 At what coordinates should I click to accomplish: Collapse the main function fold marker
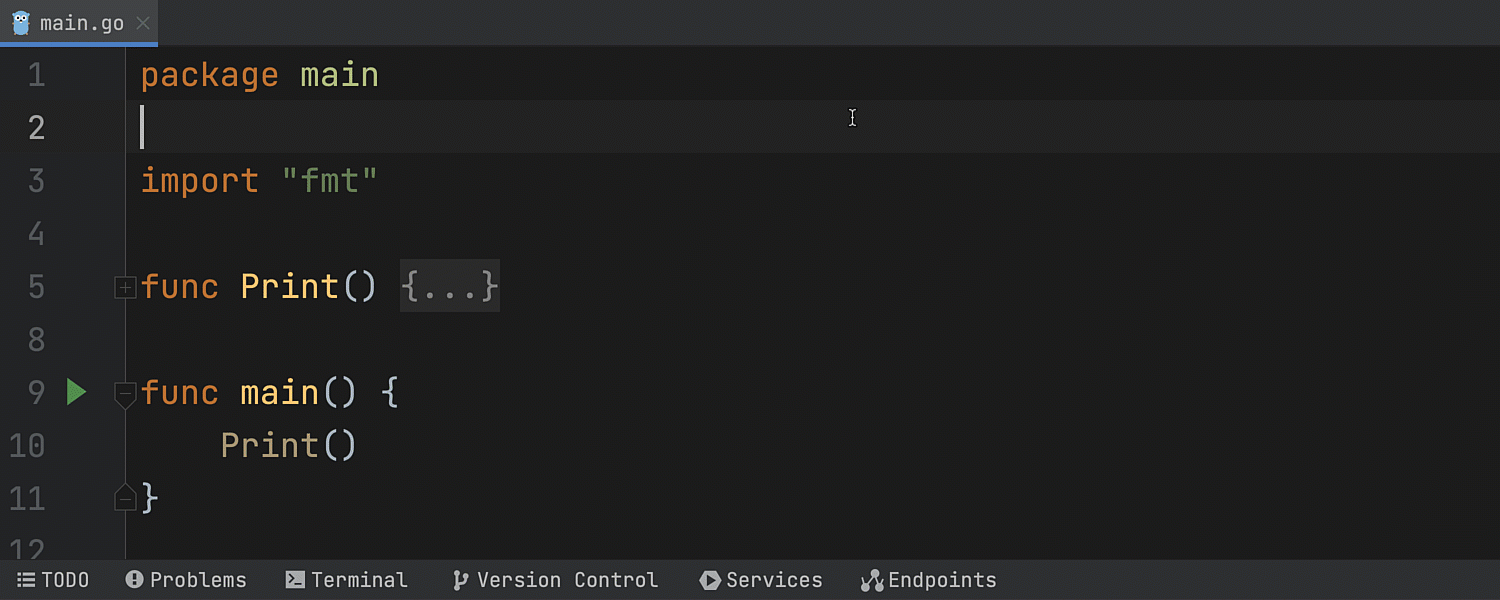coord(125,395)
